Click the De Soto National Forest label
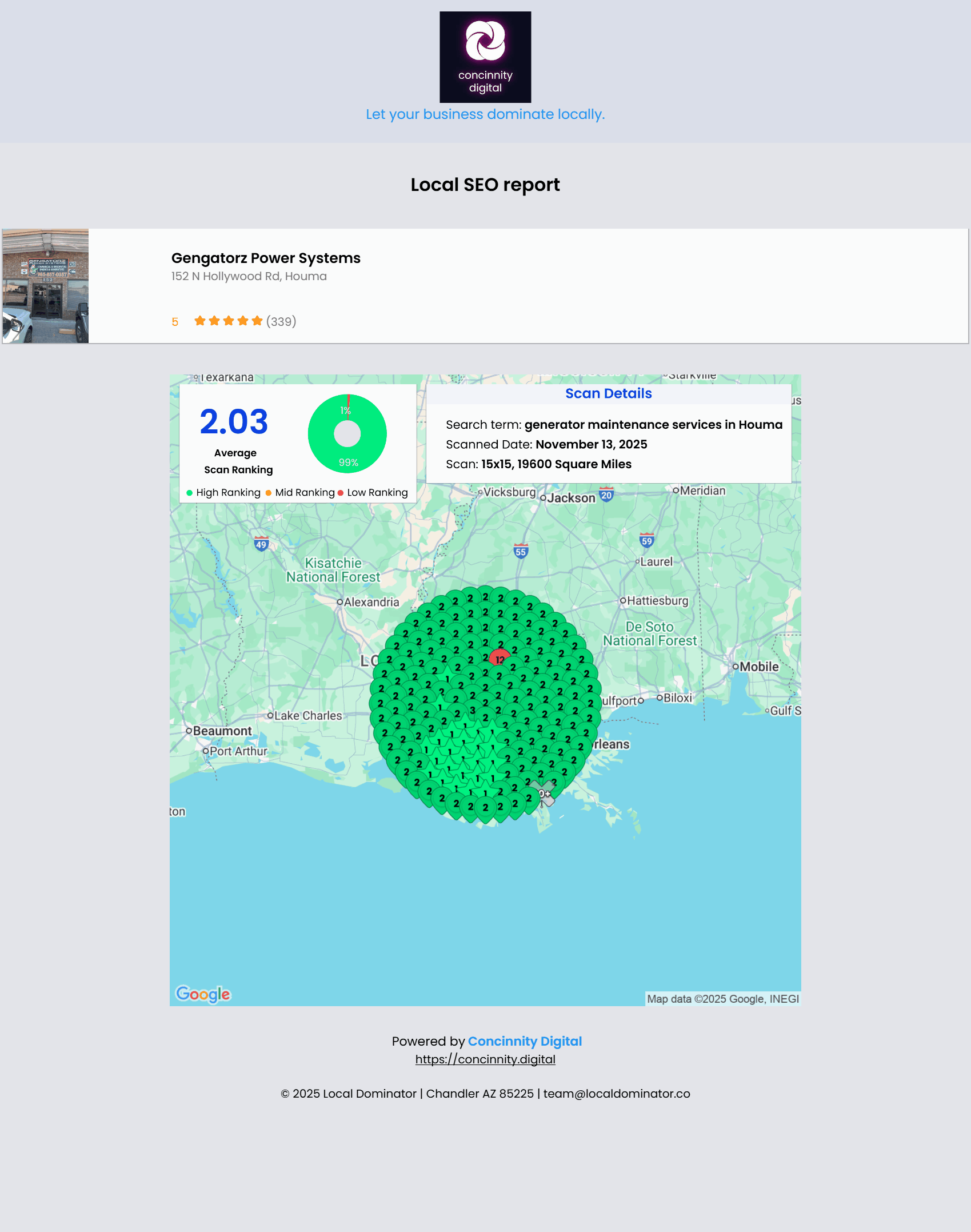 coord(650,634)
